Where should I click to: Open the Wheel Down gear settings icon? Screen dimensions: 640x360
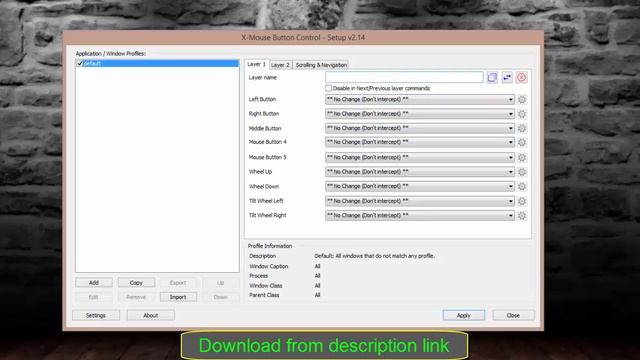[x=522, y=187]
